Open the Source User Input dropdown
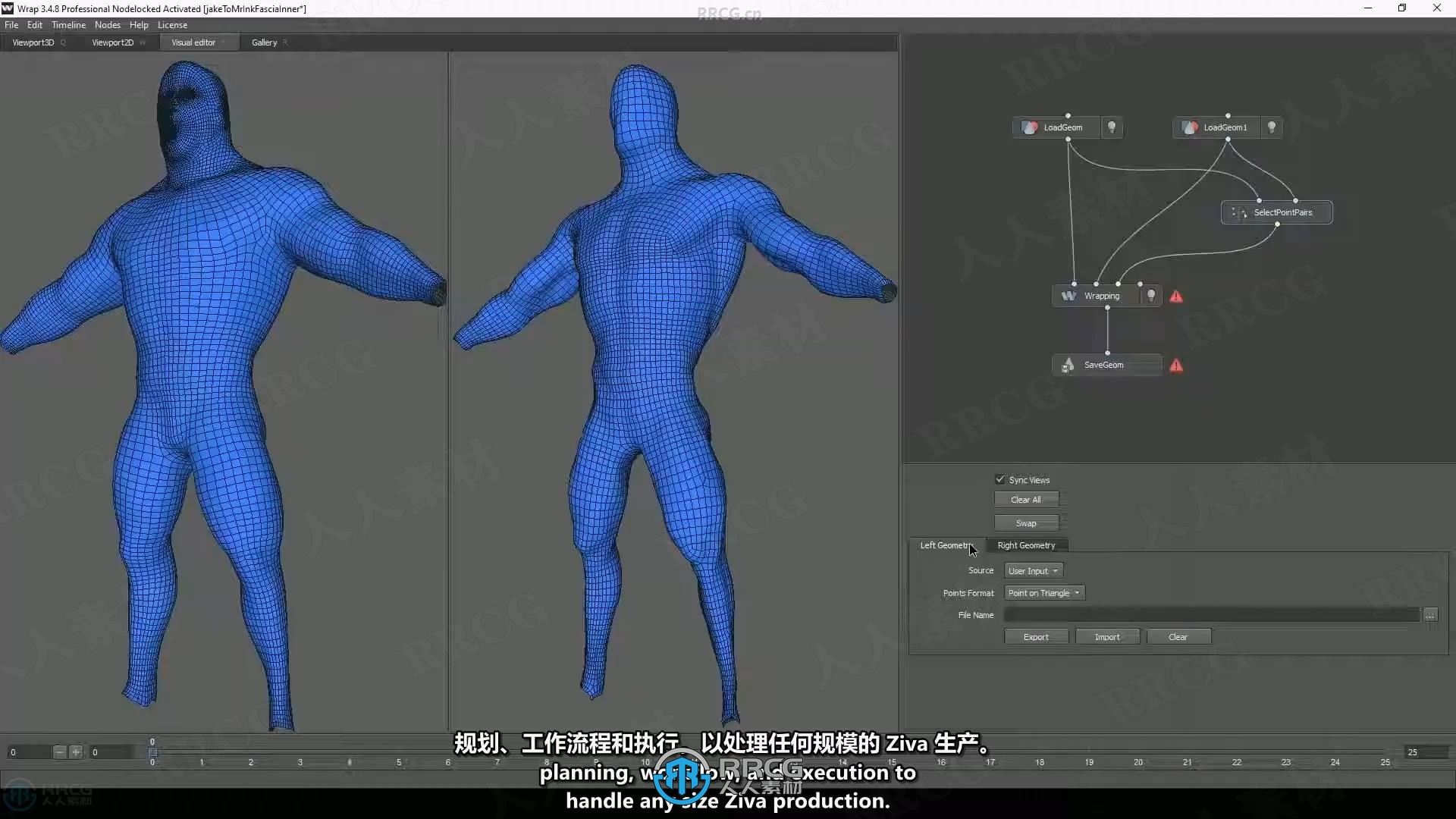Viewport: 1456px width, 819px height. point(1033,571)
